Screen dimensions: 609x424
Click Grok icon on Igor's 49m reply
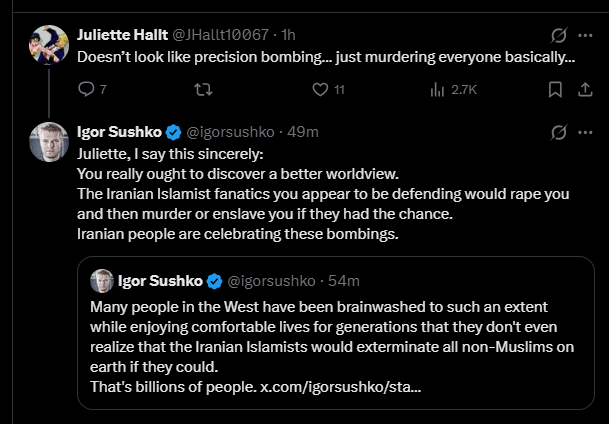coord(557,131)
